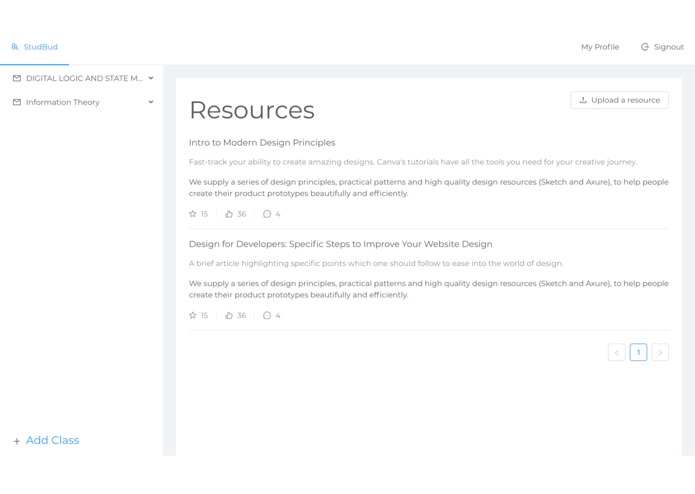Sign out using Signout link
695x494 pixels.
(662, 47)
